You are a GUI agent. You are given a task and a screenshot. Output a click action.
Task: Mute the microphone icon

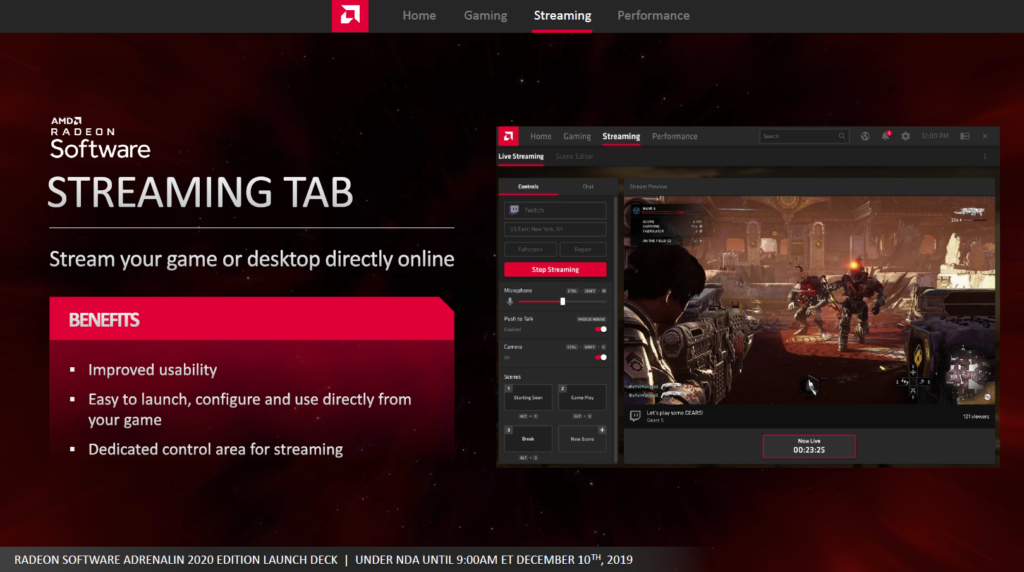point(510,302)
